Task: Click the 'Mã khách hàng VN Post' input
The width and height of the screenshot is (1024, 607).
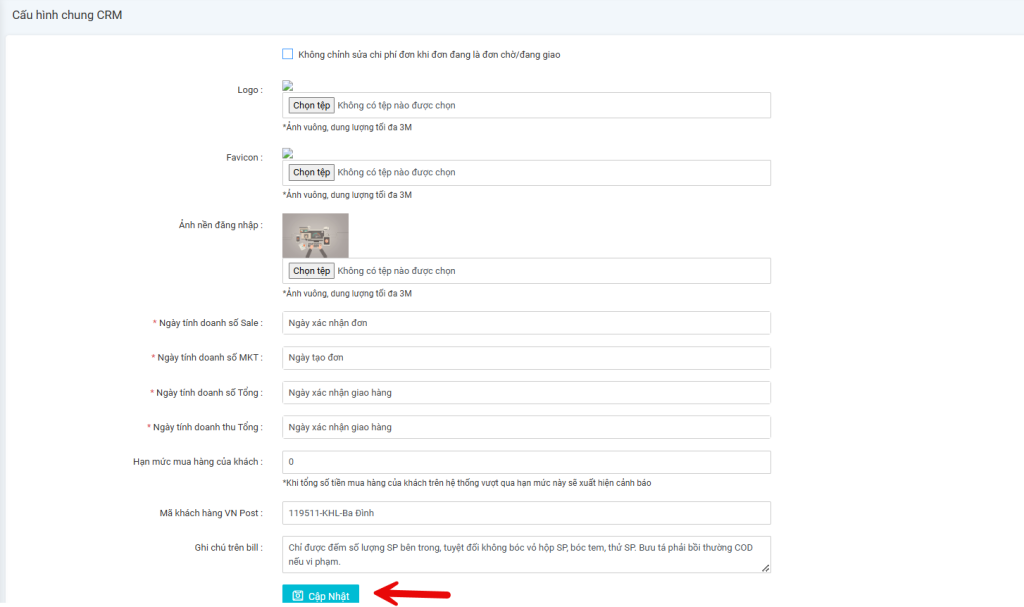Action: click(526, 513)
